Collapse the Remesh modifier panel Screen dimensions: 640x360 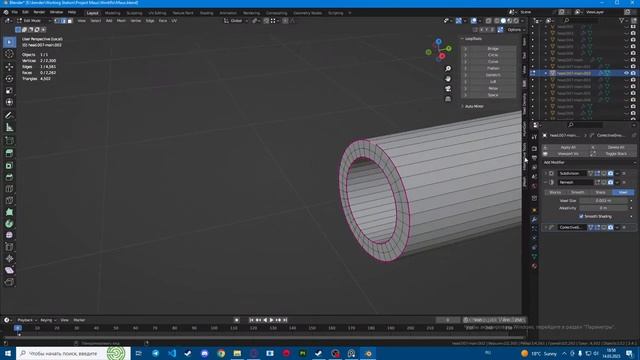point(546,182)
